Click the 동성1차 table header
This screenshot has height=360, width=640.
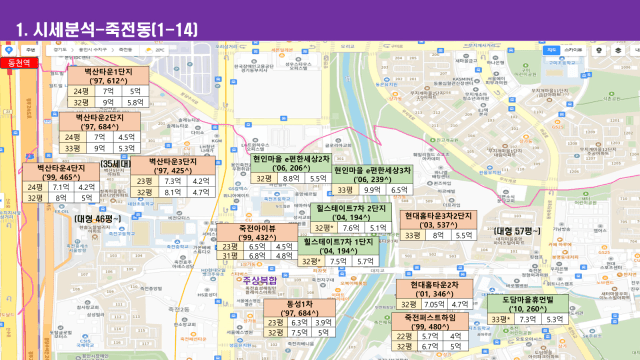click(x=300, y=308)
